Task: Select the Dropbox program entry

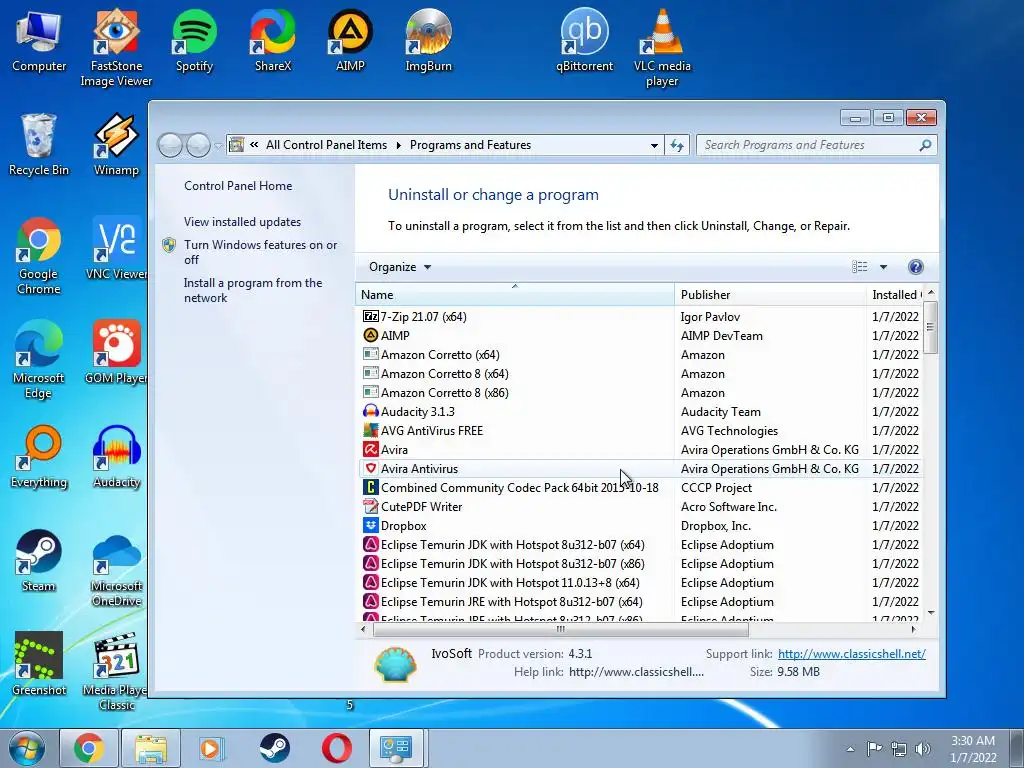Action: click(x=640, y=526)
